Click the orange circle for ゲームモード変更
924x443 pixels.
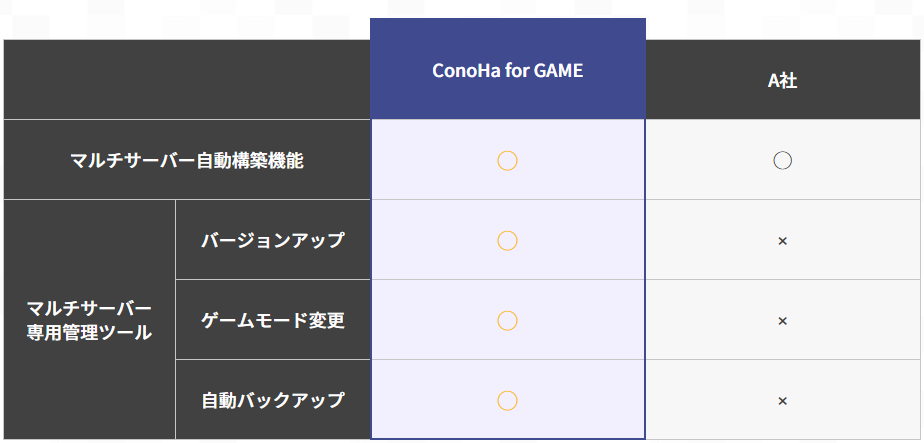pos(507,321)
